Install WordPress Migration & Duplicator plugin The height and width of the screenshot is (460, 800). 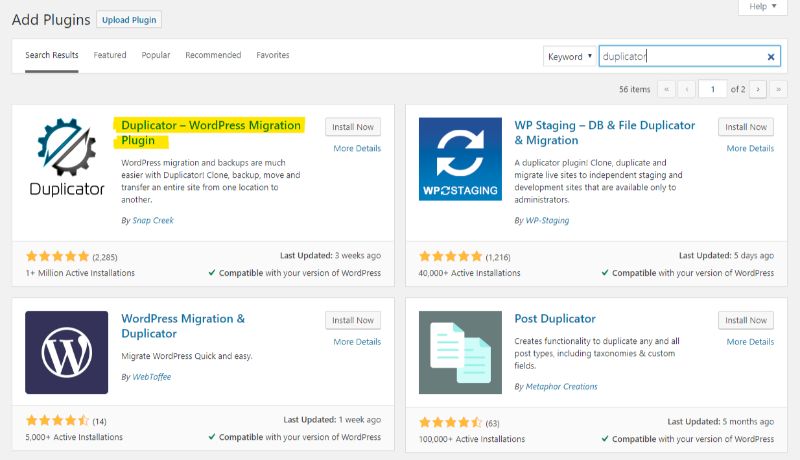coord(353,320)
